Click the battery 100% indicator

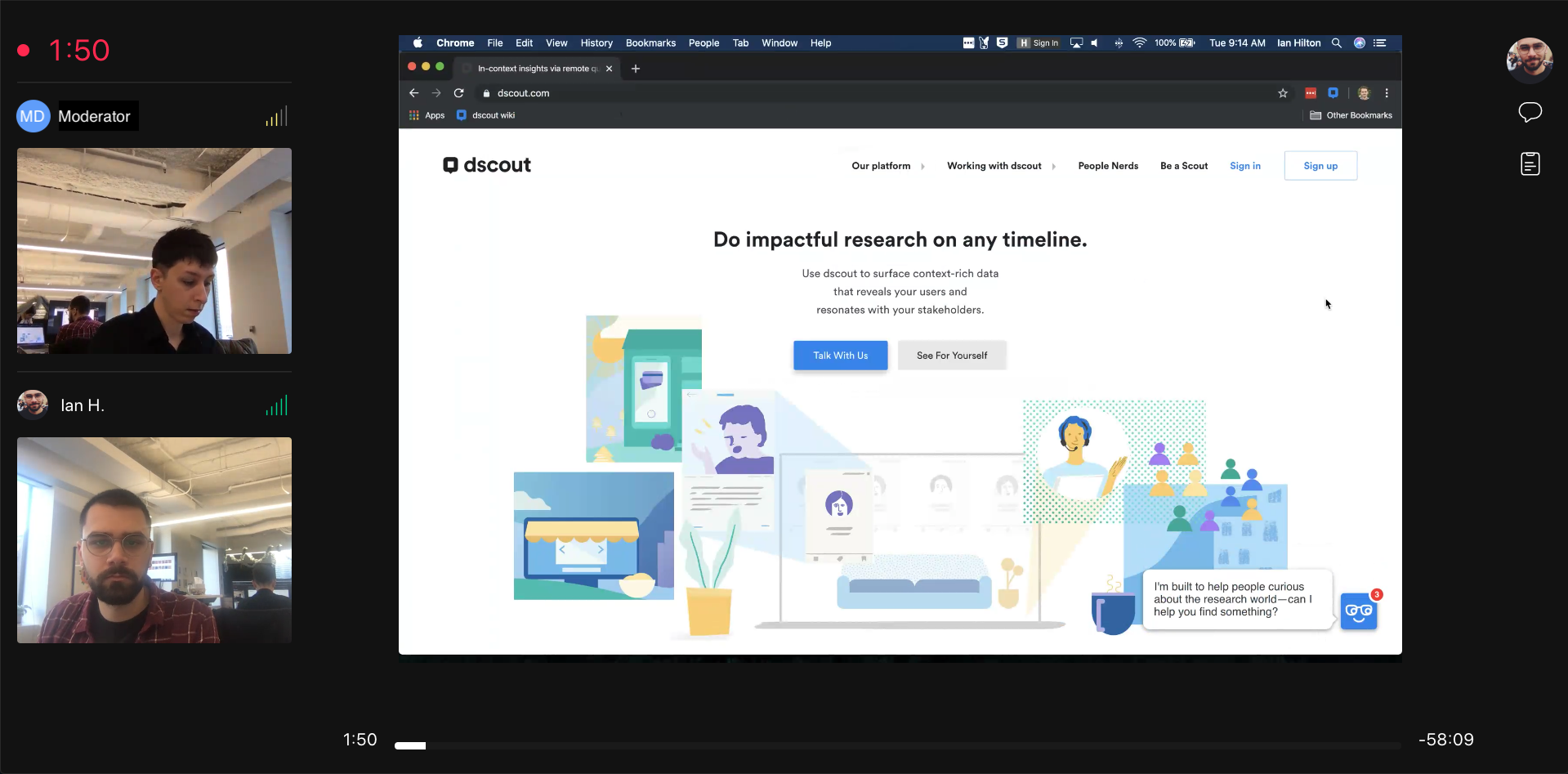point(1175,43)
